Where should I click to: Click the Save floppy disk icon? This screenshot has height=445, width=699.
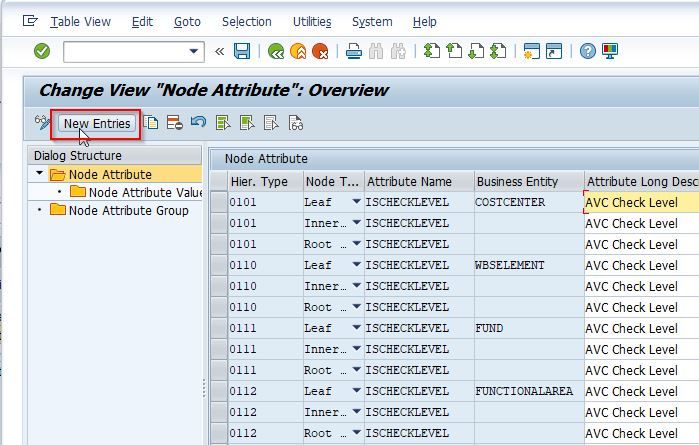click(x=242, y=51)
